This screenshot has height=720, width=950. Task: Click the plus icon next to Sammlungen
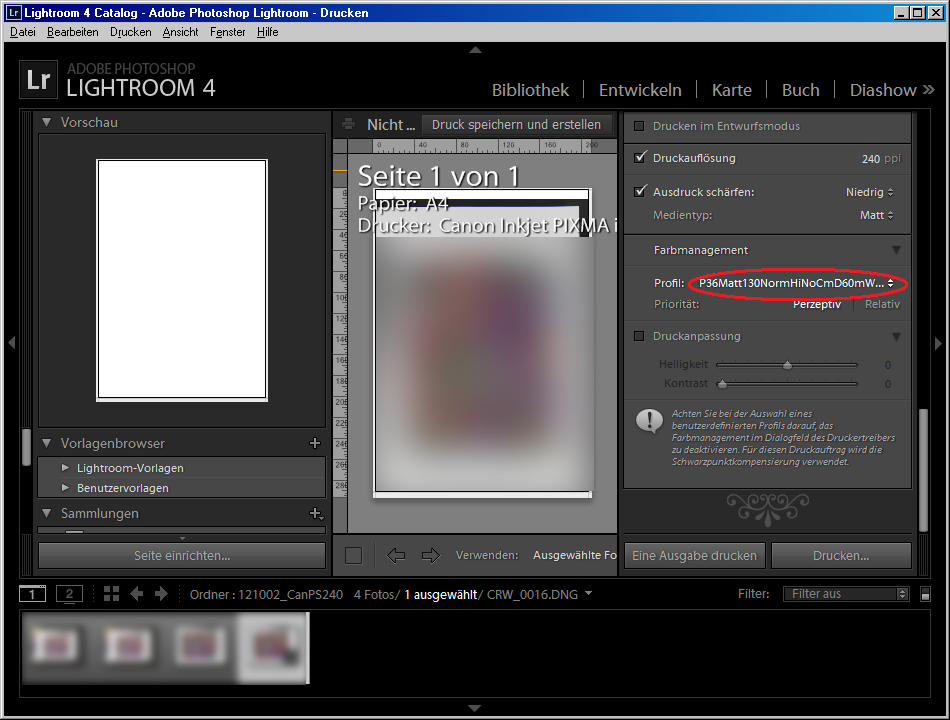[316, 513]
